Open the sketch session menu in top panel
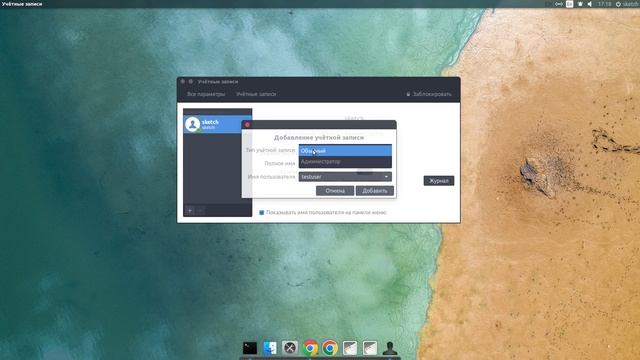 628,4
